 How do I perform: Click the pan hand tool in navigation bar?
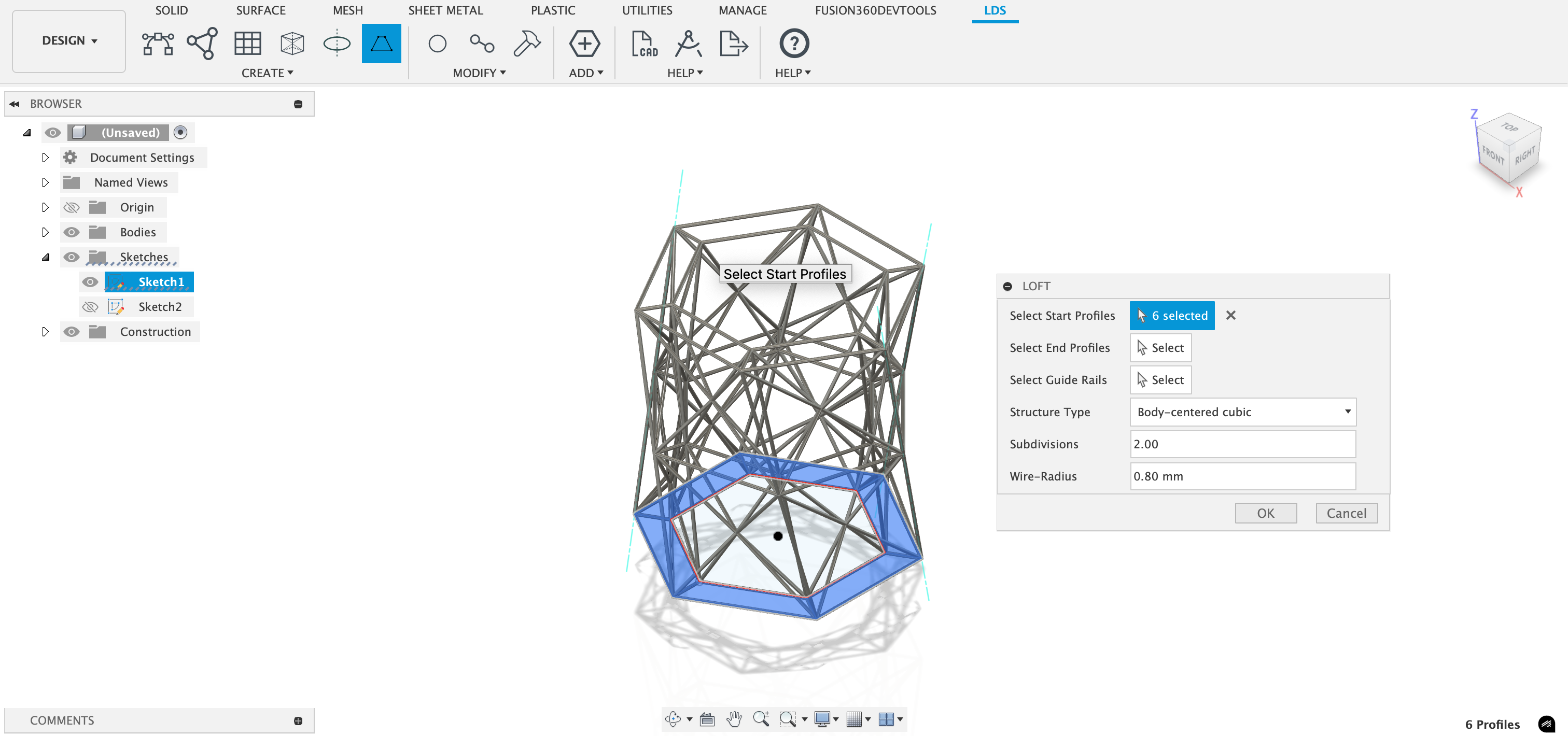(734, 719)
